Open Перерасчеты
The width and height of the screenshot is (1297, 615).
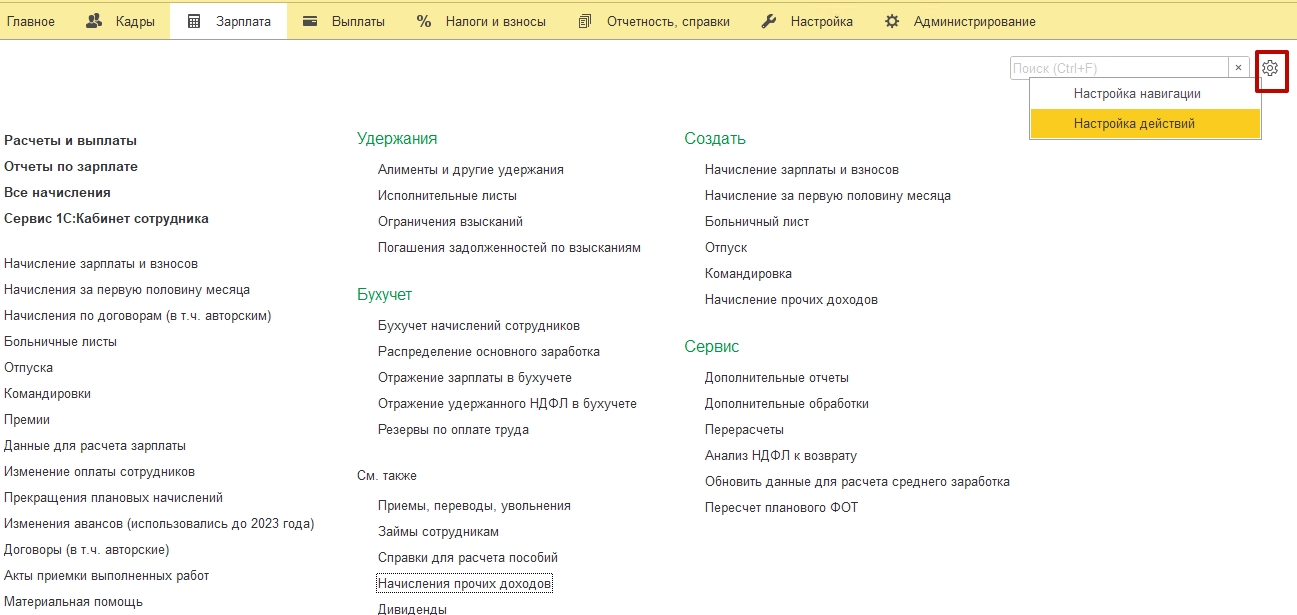point(744,430)
